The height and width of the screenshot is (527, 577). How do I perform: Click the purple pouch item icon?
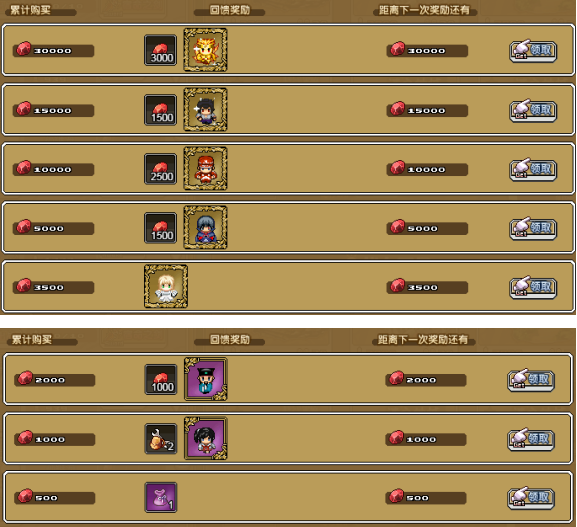(161, 497)
